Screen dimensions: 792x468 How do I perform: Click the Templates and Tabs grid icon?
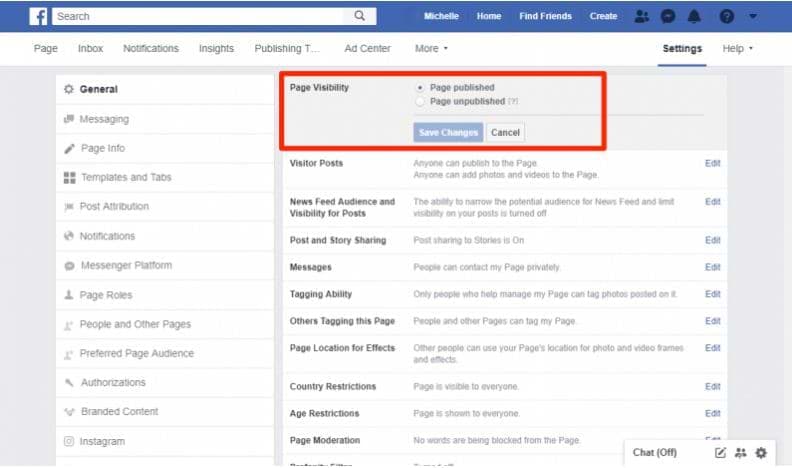(x=69, y=178)
